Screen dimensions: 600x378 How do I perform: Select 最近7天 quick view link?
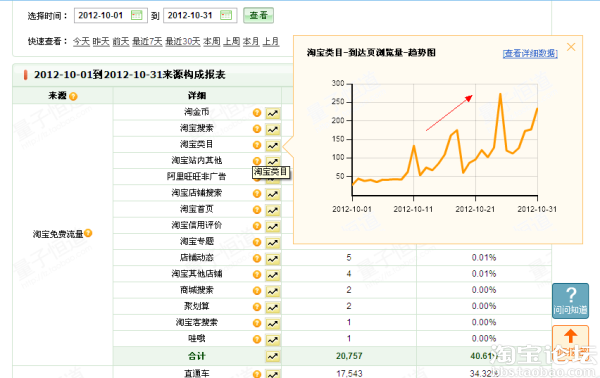tap(147, 41)
